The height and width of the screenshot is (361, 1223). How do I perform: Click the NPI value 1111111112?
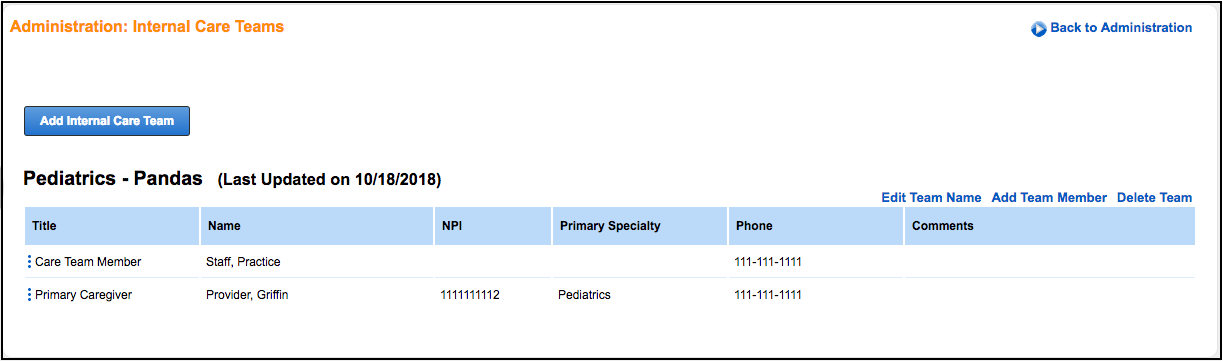pyautogui.click(x=470, y=295)
